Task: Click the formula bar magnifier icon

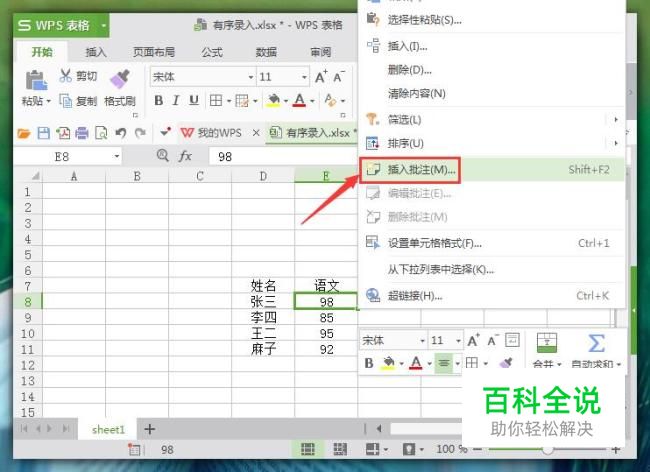Action: (162, 156)
